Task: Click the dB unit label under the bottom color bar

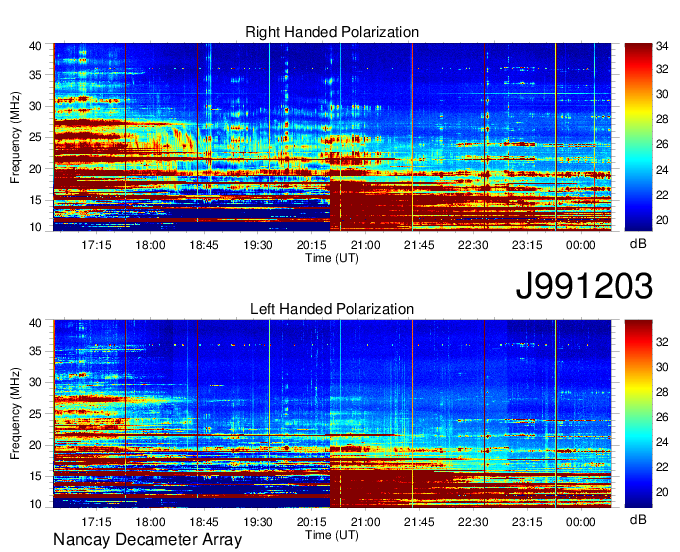Action: [638, 519]
